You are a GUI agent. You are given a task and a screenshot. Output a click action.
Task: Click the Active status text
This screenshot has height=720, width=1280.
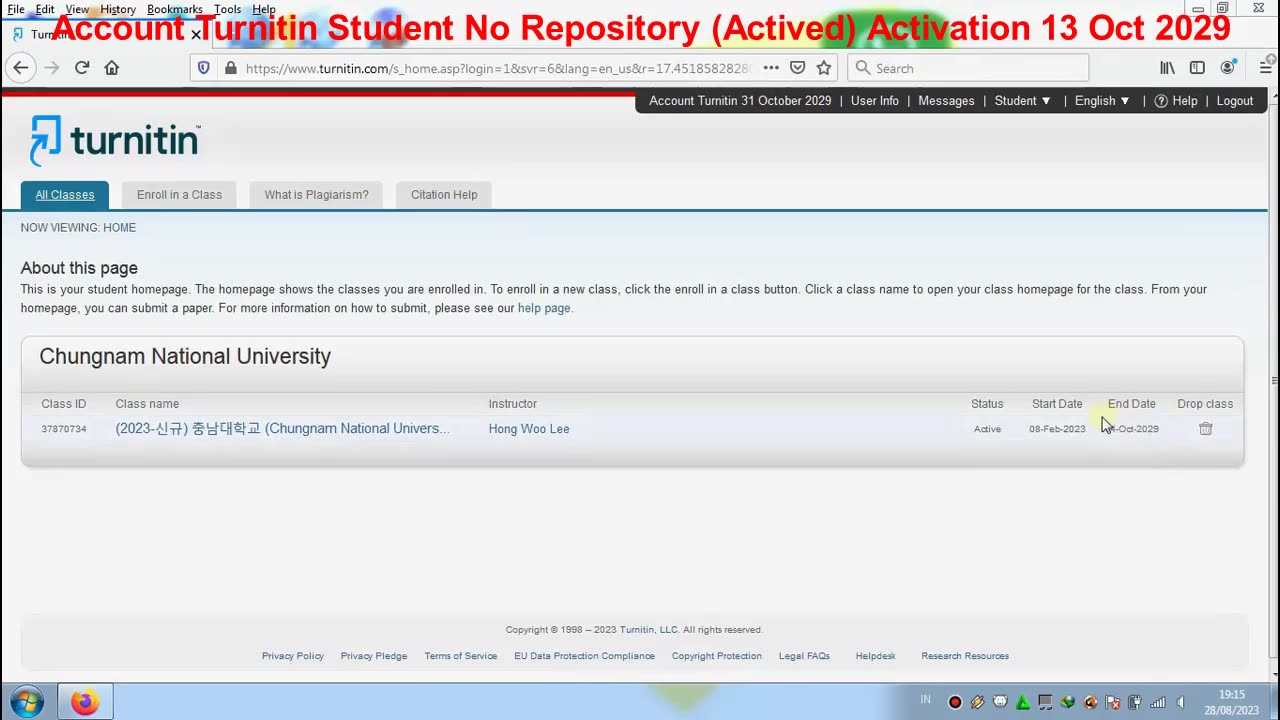987,429
